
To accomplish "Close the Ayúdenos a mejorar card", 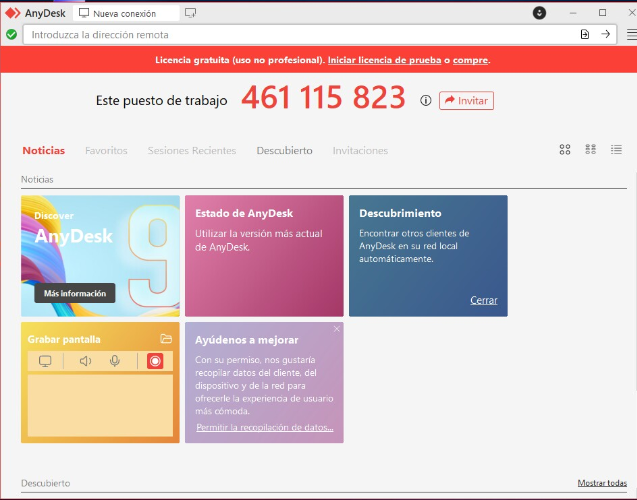I will [337, 329].
